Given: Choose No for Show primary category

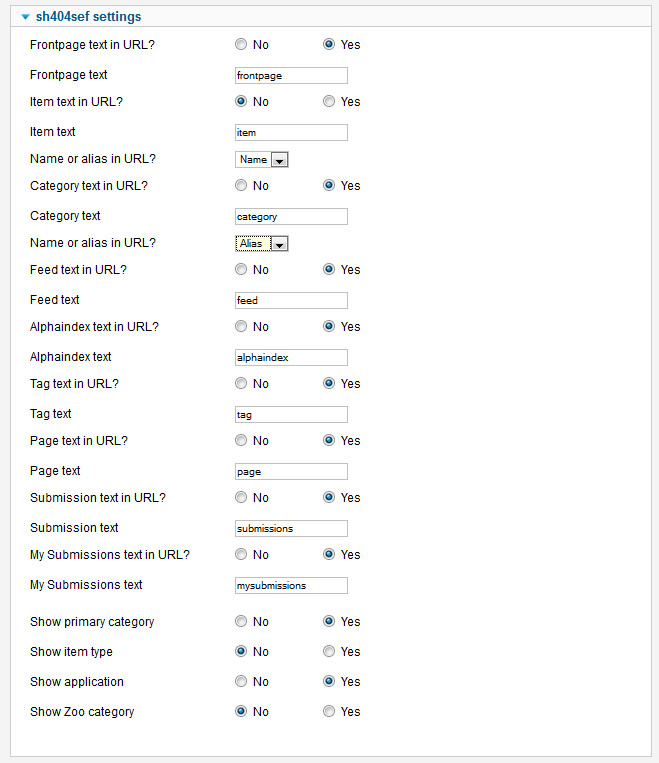Looking at the screenshot, I should point(241,622).
